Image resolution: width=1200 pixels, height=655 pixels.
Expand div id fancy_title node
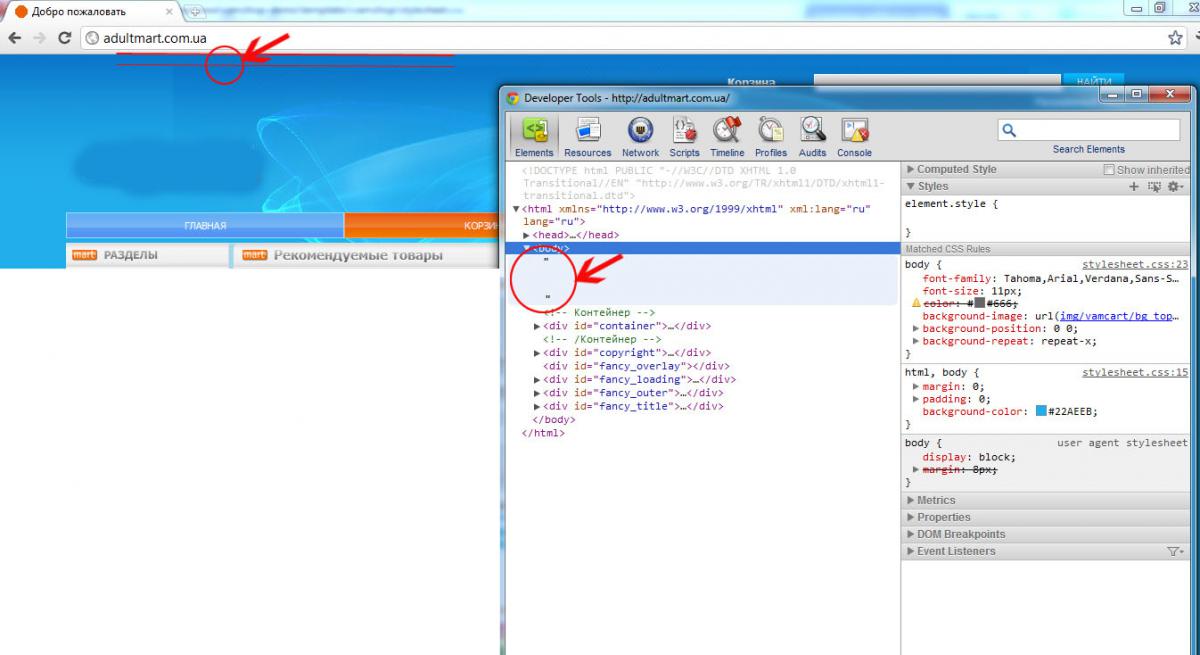coord(538,407)
